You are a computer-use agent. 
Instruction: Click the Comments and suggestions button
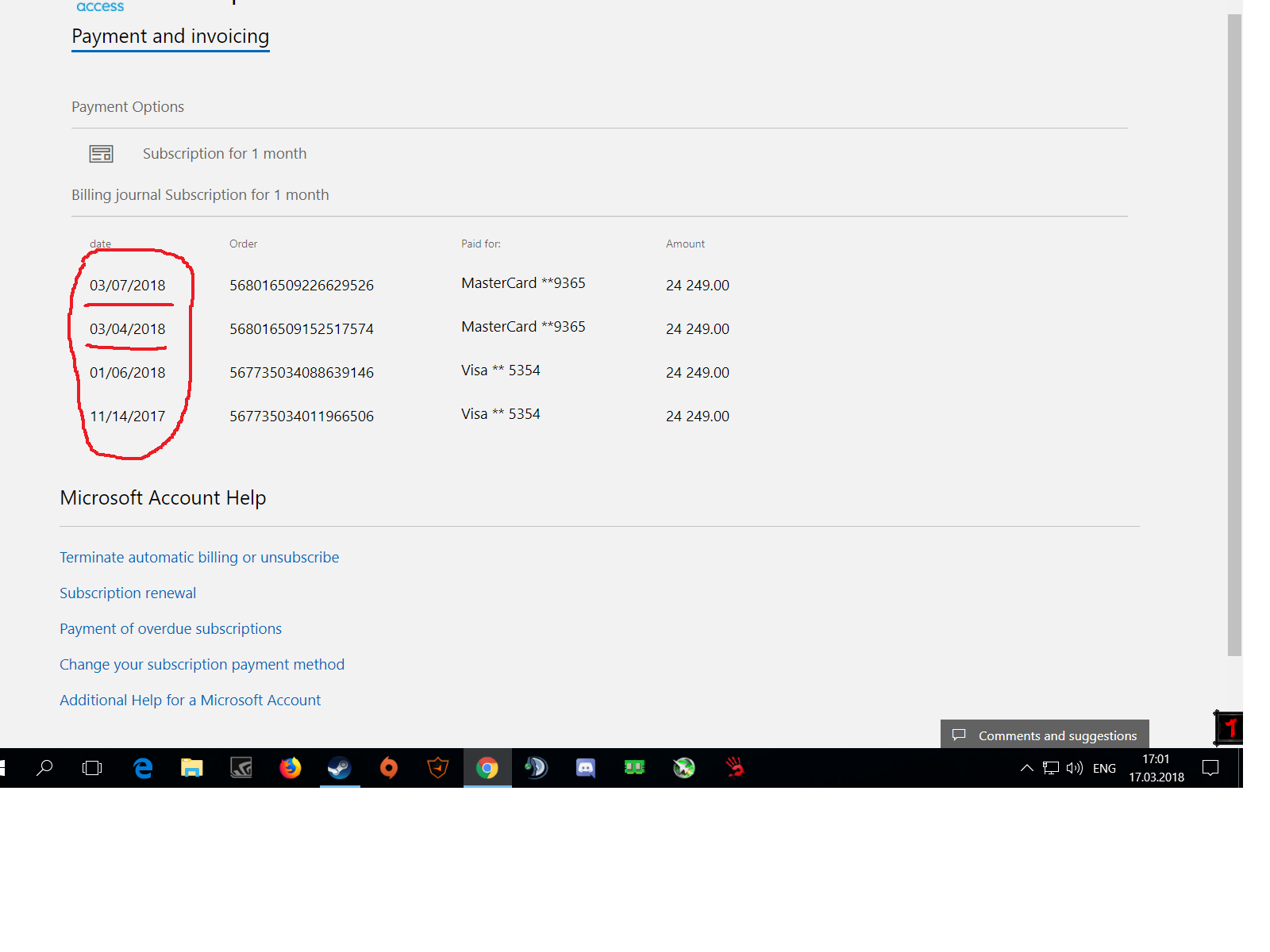point(1045,735)
